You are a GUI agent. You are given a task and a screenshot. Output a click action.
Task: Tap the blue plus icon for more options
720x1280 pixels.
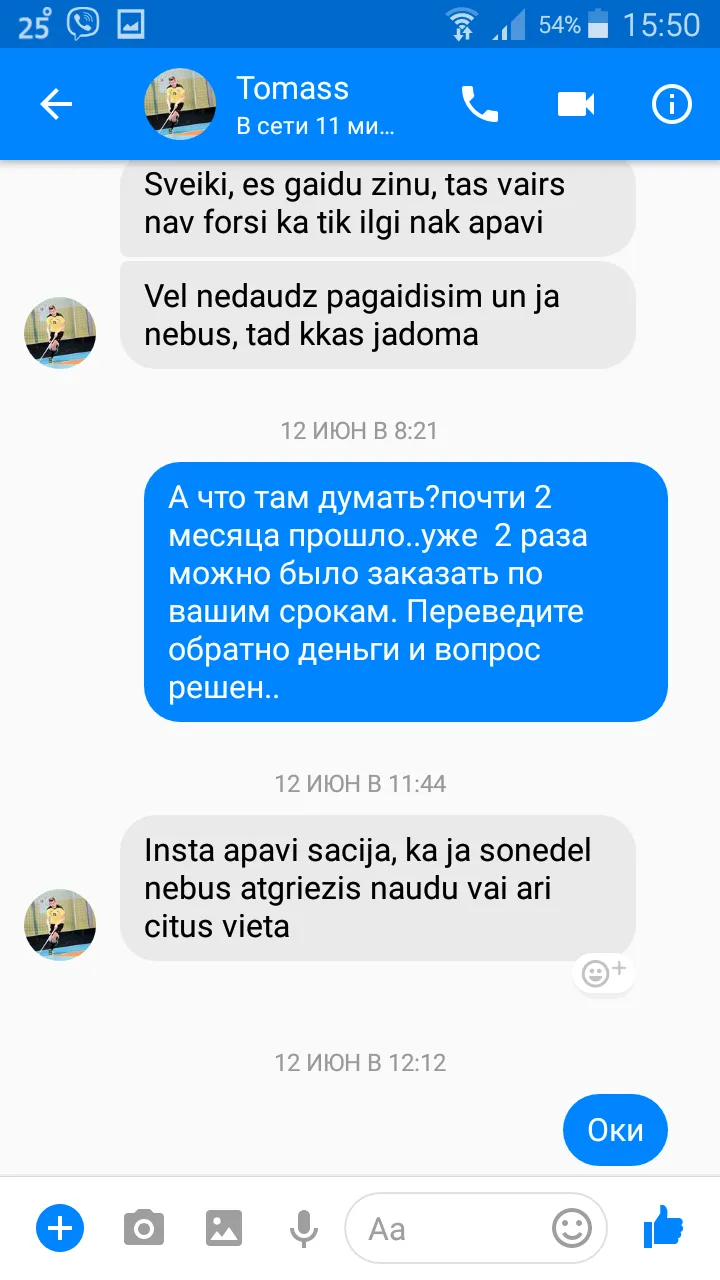(60, 1227)
